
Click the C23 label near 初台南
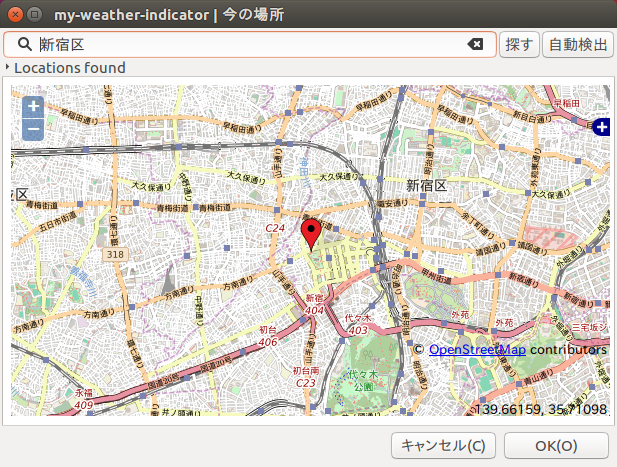(306, 383)
